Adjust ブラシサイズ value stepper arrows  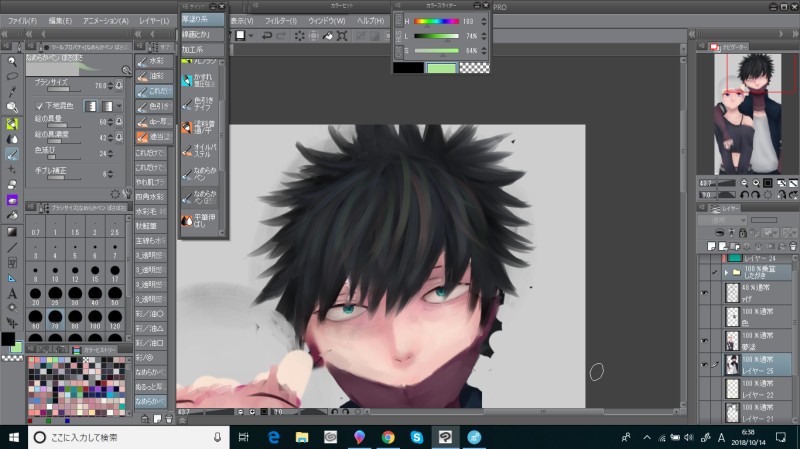110,86
